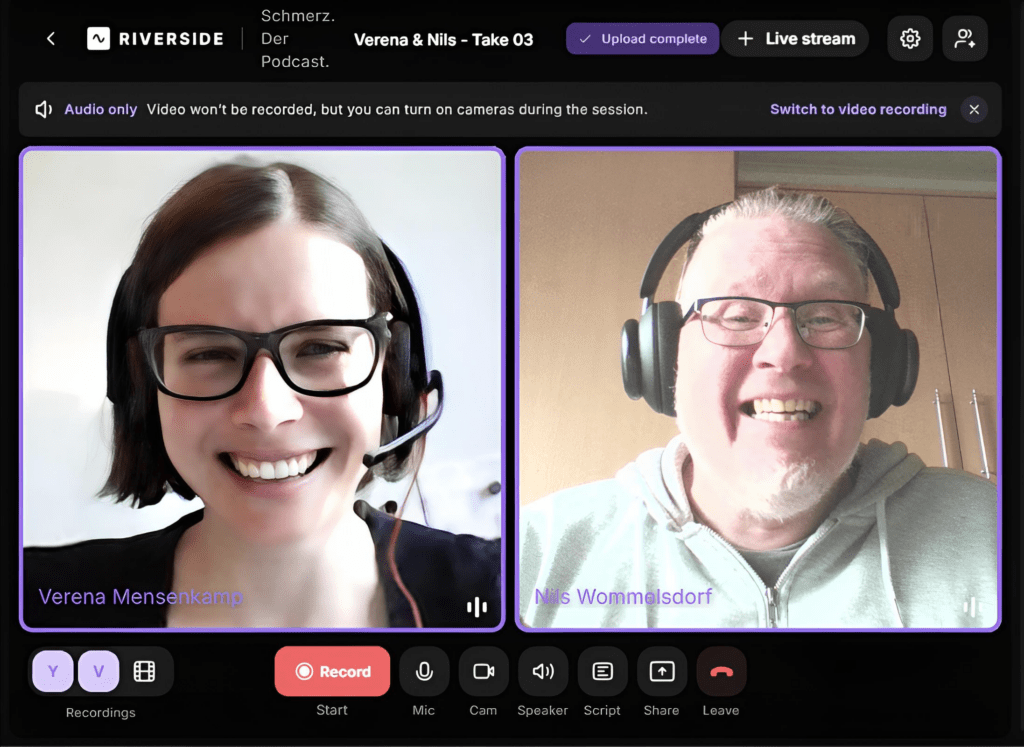Click the Riverside logo
The height and width of the screenshot is (747, 1024).
(155, 39)
